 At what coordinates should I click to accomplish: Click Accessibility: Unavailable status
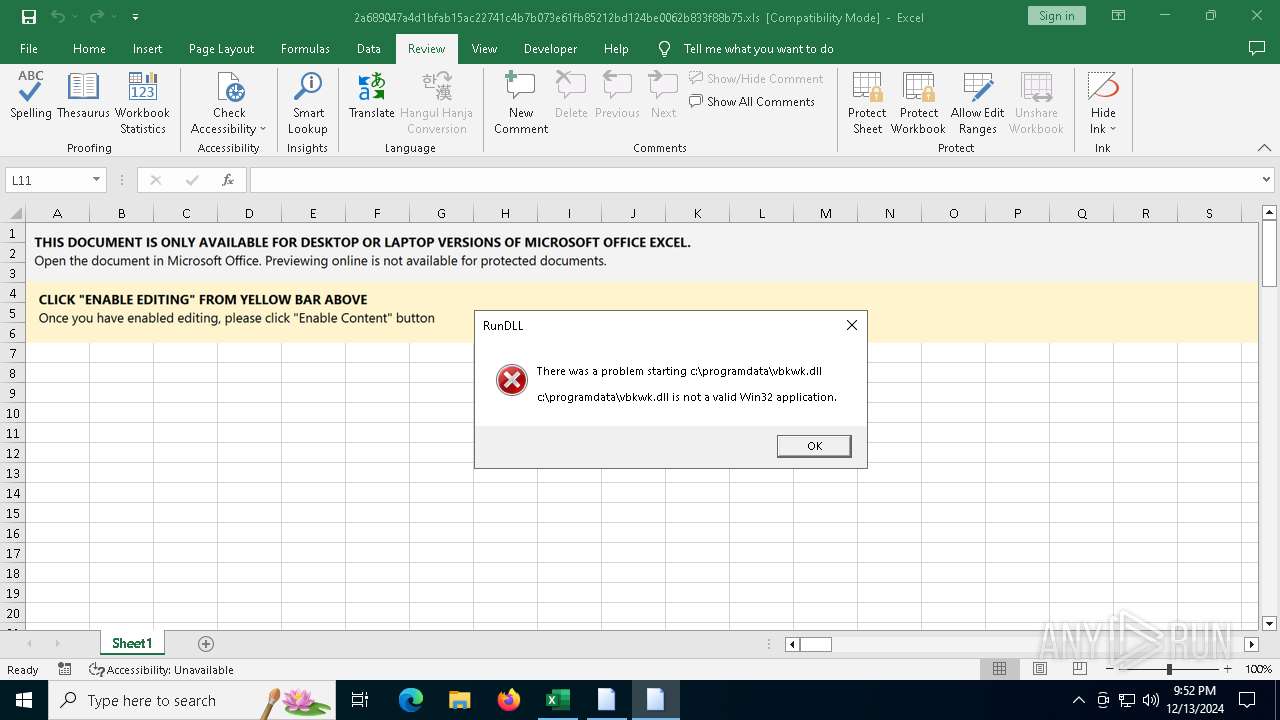coord(161,669)
